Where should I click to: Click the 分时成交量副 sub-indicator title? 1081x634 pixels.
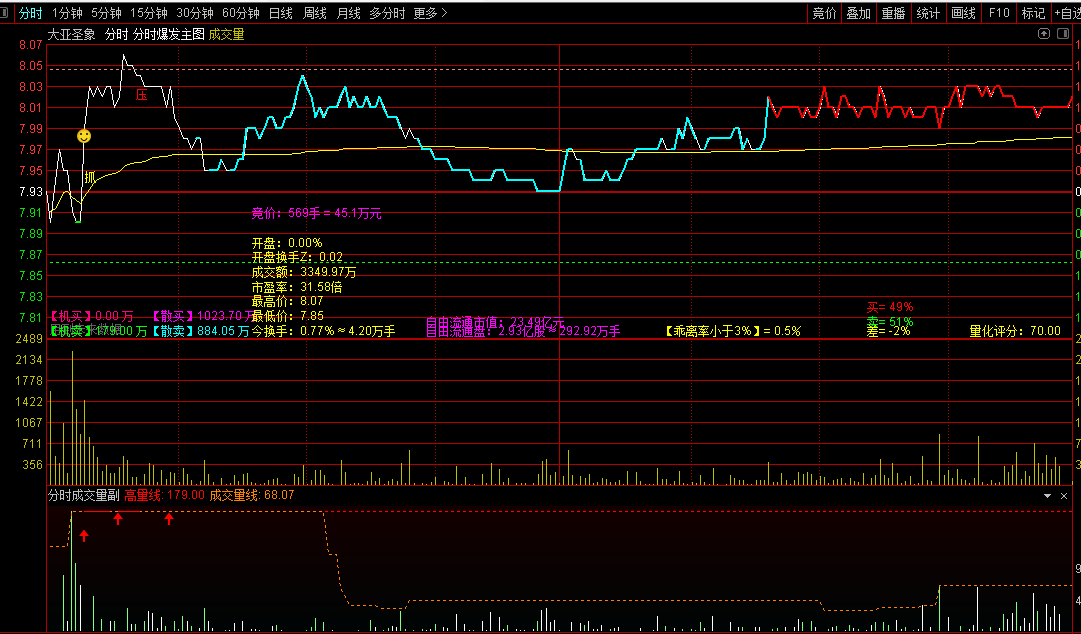coord(83,495)
